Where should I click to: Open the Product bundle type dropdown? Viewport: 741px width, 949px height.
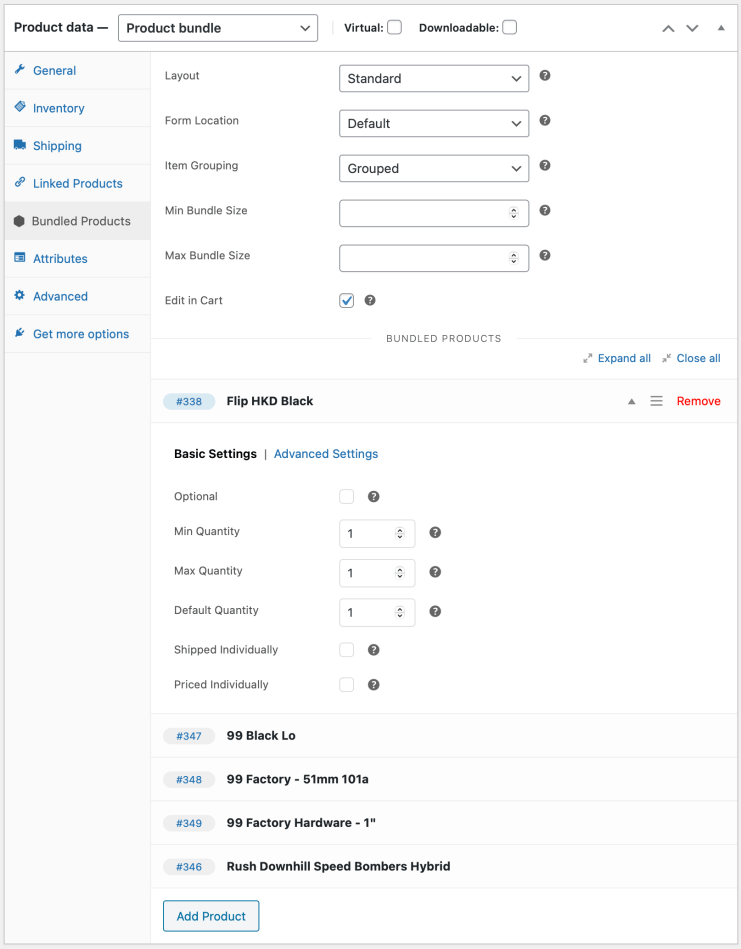(x=218, y=28)
